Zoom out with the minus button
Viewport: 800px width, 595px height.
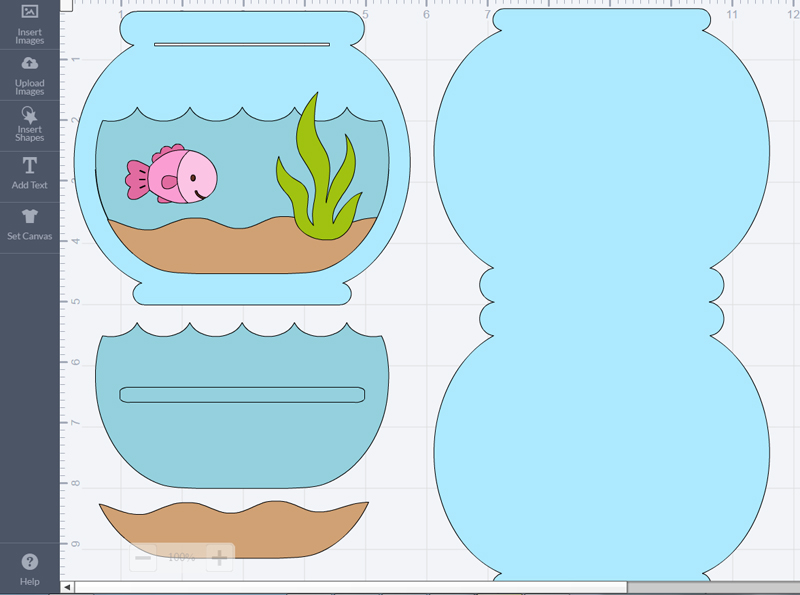coord(143,557)
